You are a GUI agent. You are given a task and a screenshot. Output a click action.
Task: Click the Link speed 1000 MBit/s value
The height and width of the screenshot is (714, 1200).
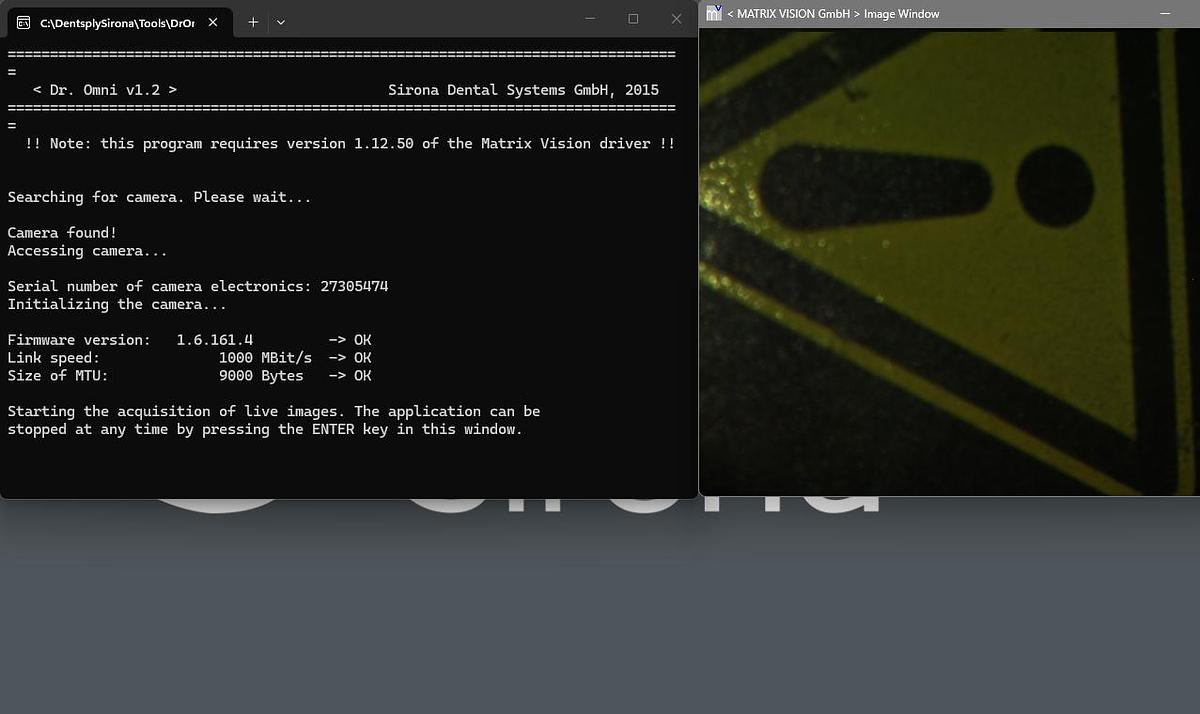pos(265,358)
